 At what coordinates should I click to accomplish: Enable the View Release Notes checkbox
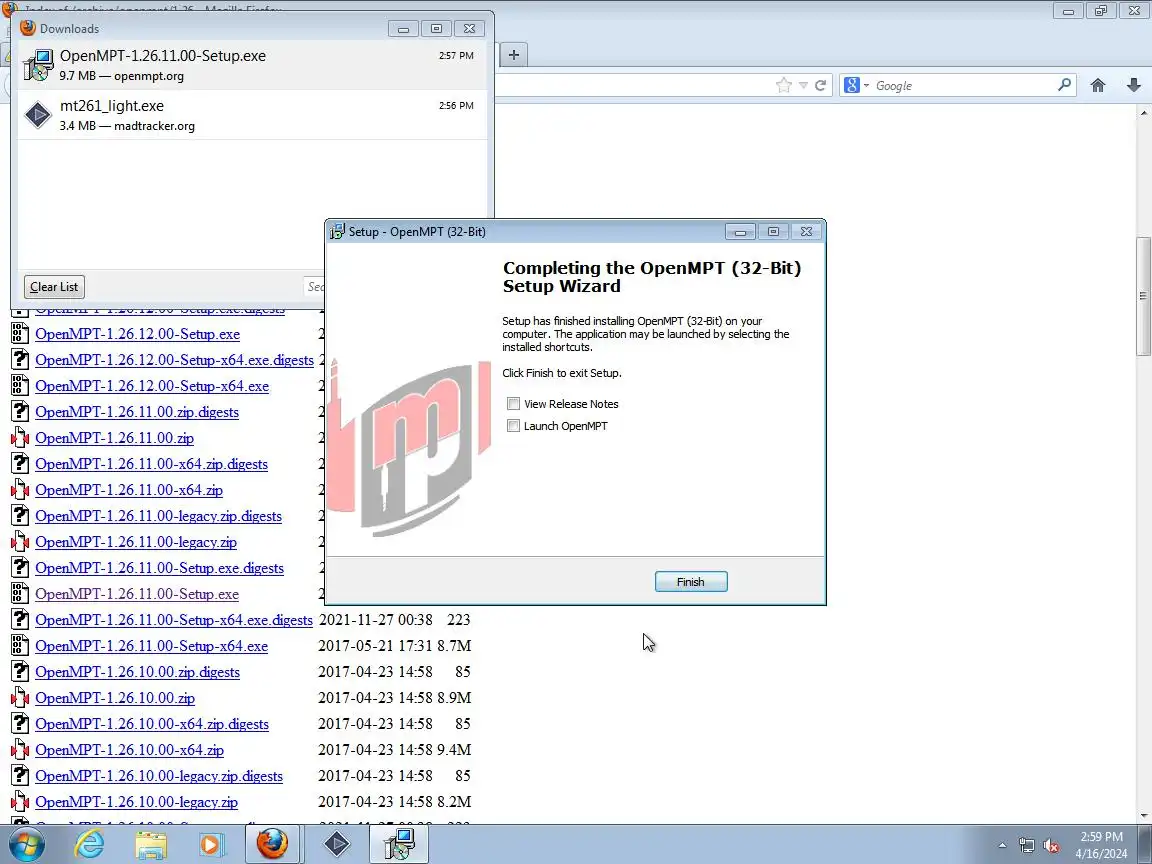[x=514, y=403]
